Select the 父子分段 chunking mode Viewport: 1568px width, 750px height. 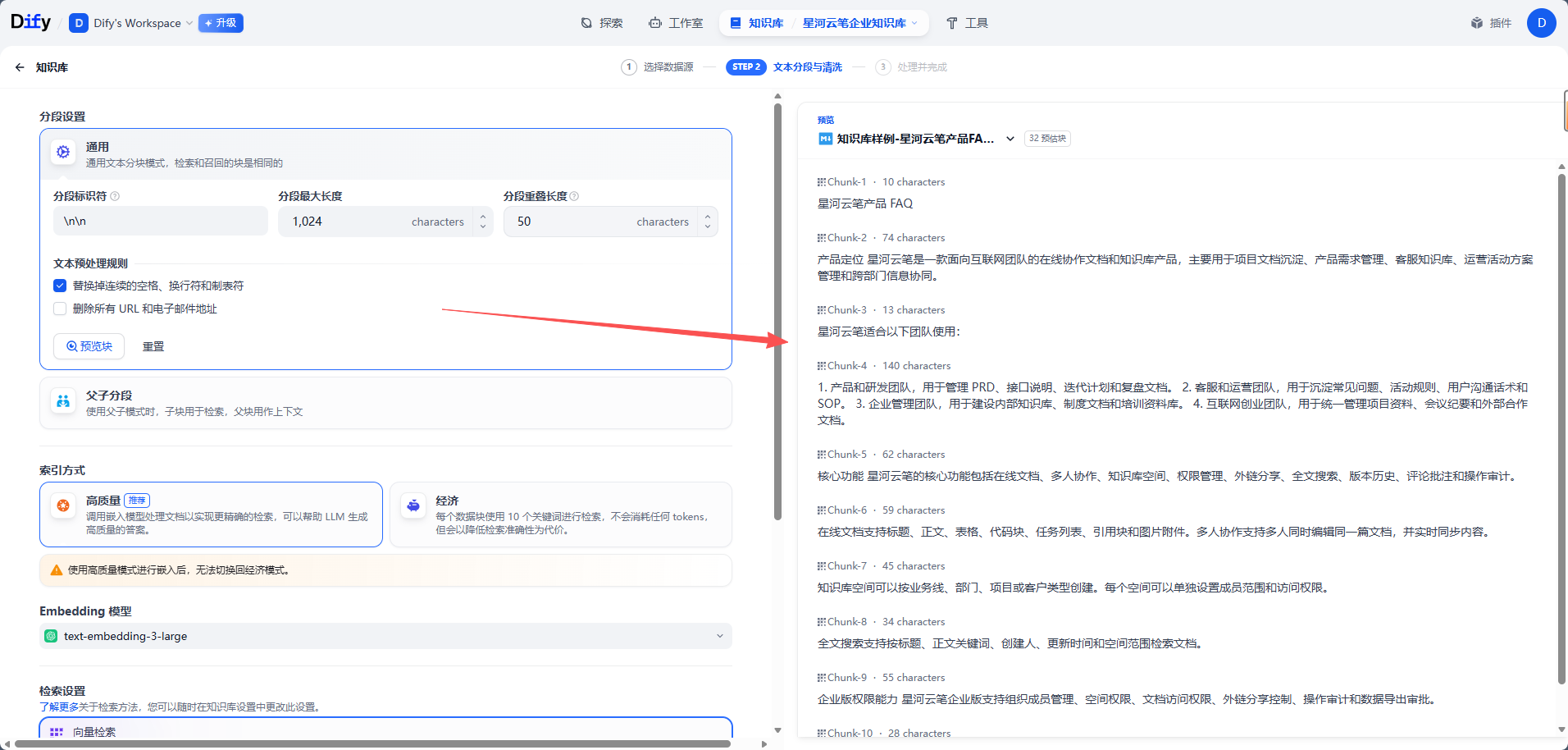pos(385,403)
